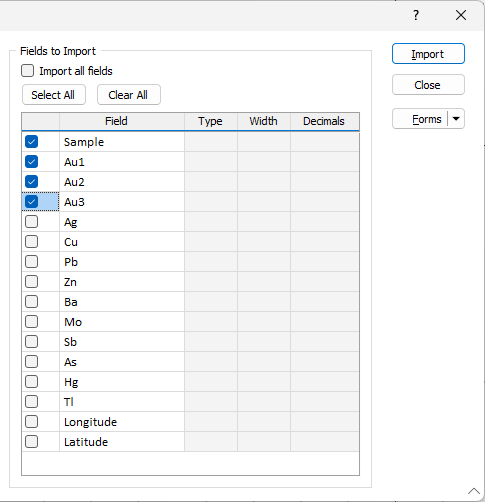Click the Select All button
Viewport: 485px width, 502px height.
pos(54,95)
